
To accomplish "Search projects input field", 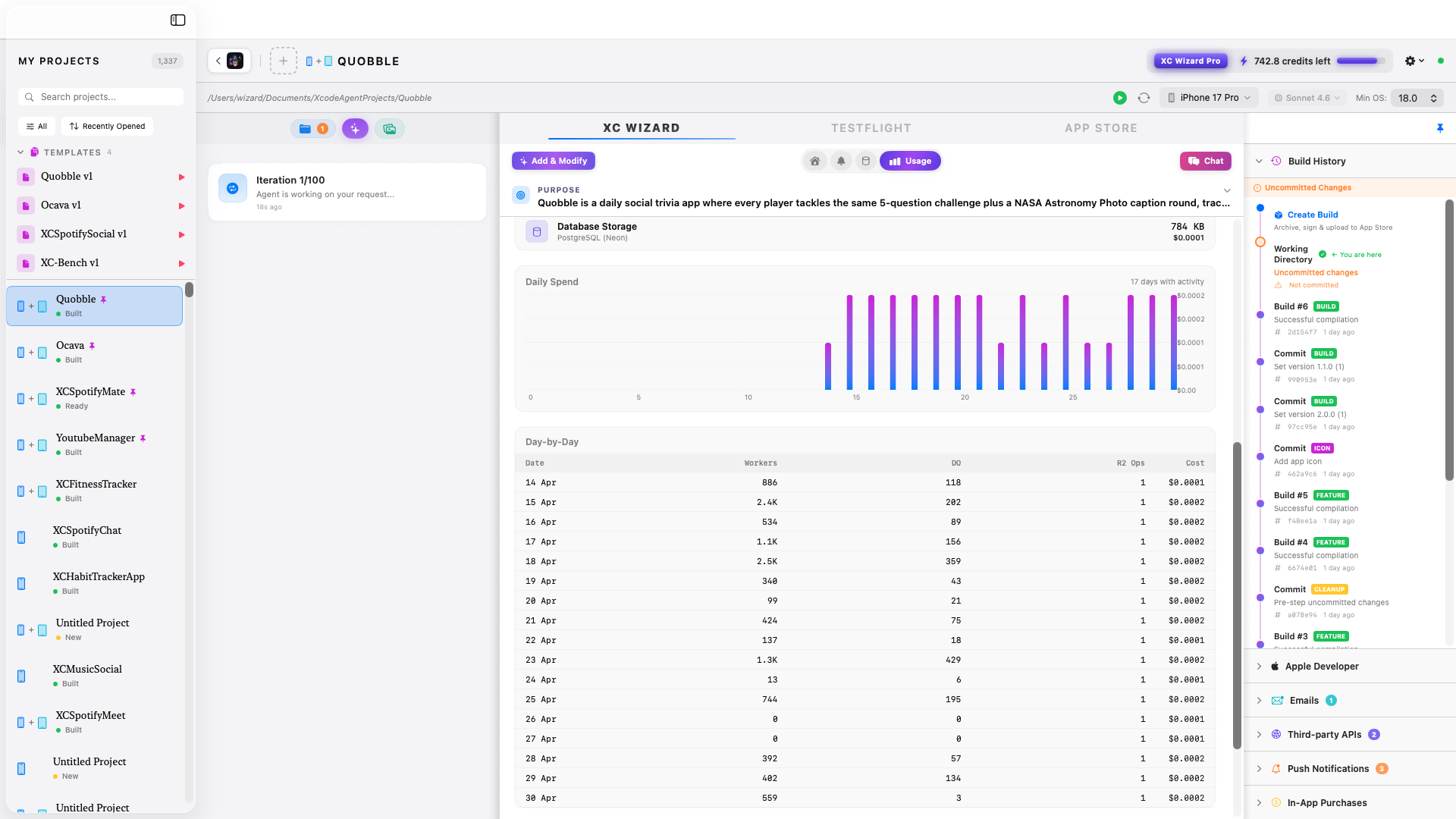I will (x=101, y=97).
